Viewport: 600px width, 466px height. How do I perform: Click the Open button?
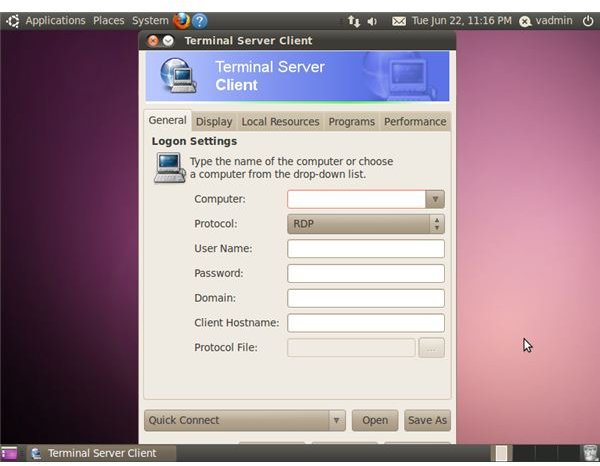point(375,420)
